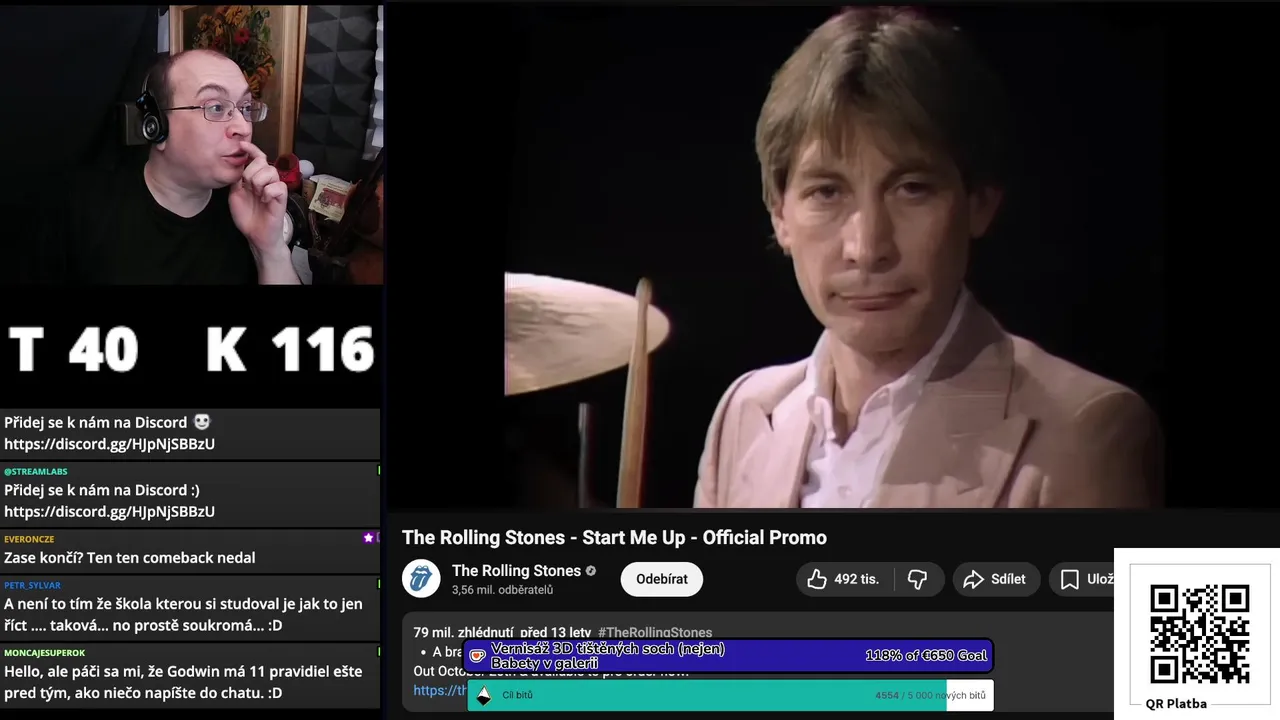Click the T 40 counter text
Viewport: 1280px width, 720px height.
[x=73, y=350]
